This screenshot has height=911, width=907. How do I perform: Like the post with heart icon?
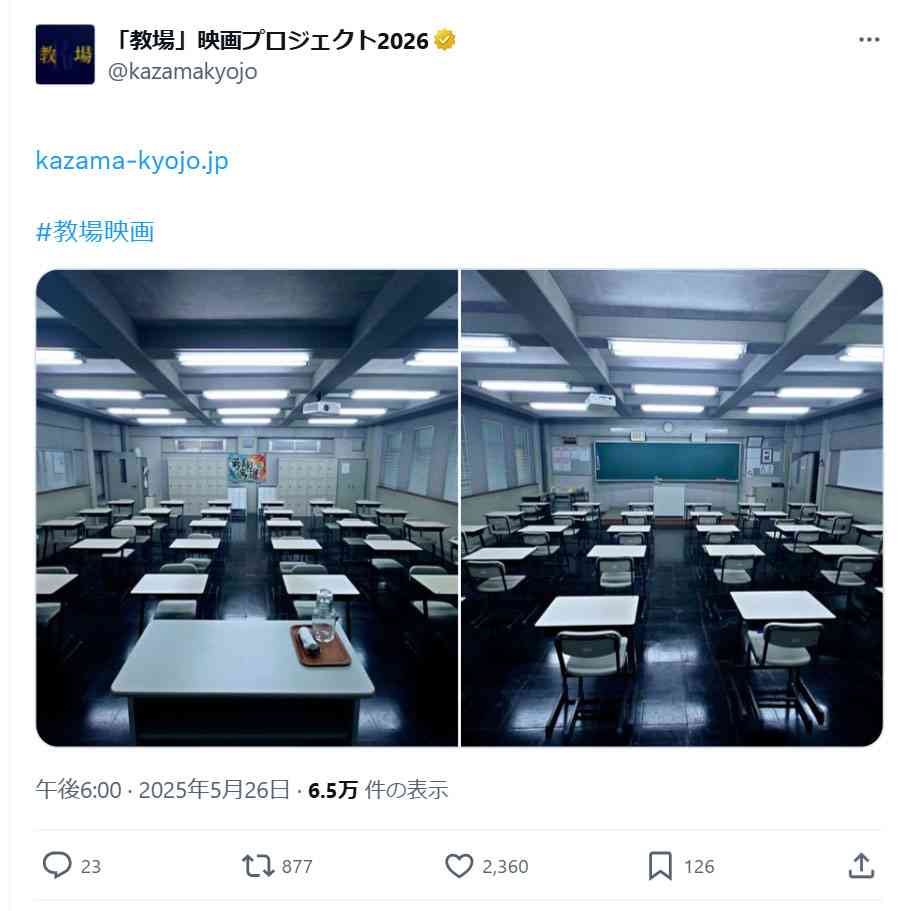459,866
